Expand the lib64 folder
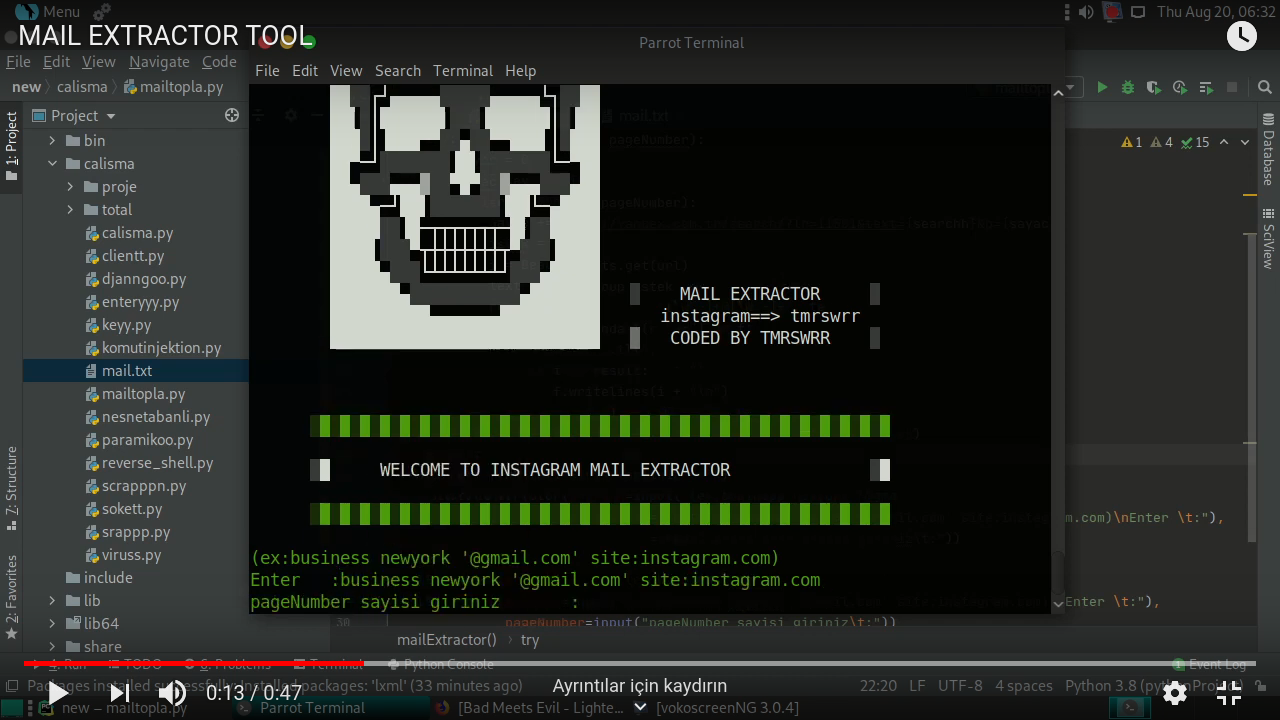This screenshot has height=720, width=1280. [52, 623]
